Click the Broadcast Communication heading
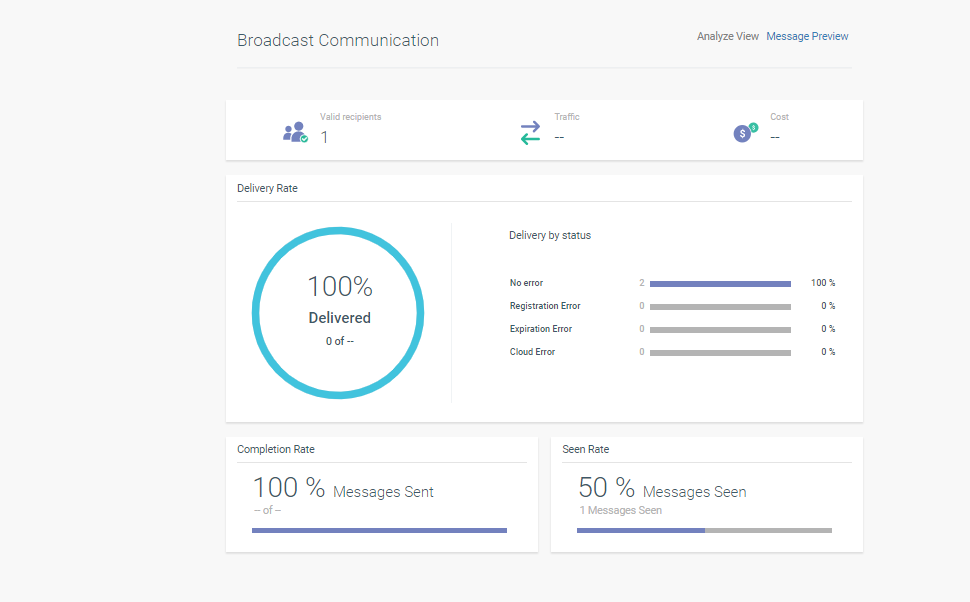 [x=338, y=41]
